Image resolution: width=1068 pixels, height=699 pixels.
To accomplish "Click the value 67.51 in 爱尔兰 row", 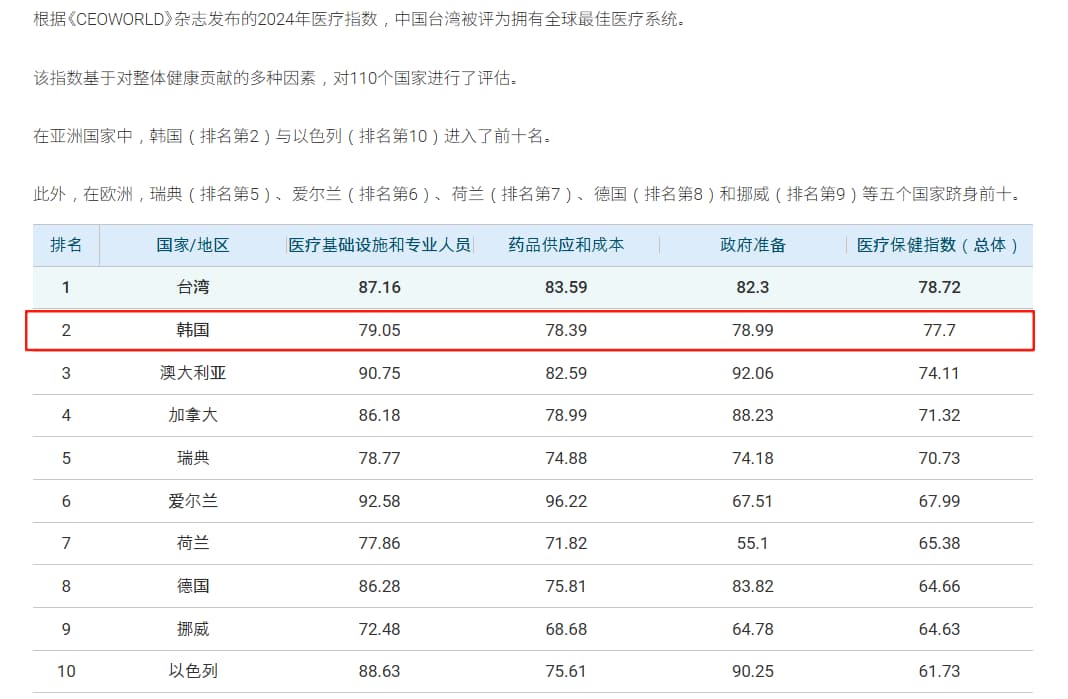I will pyautogui.click(x=753, y=501).
